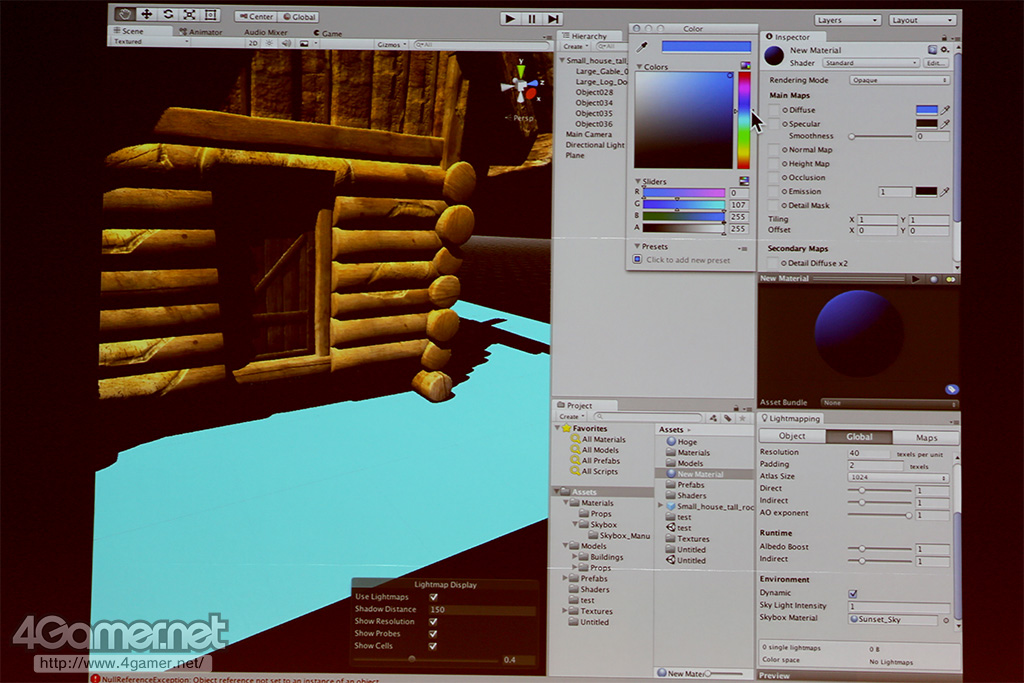
Task: Open the Layers dropdown
Action: [847, 20]
